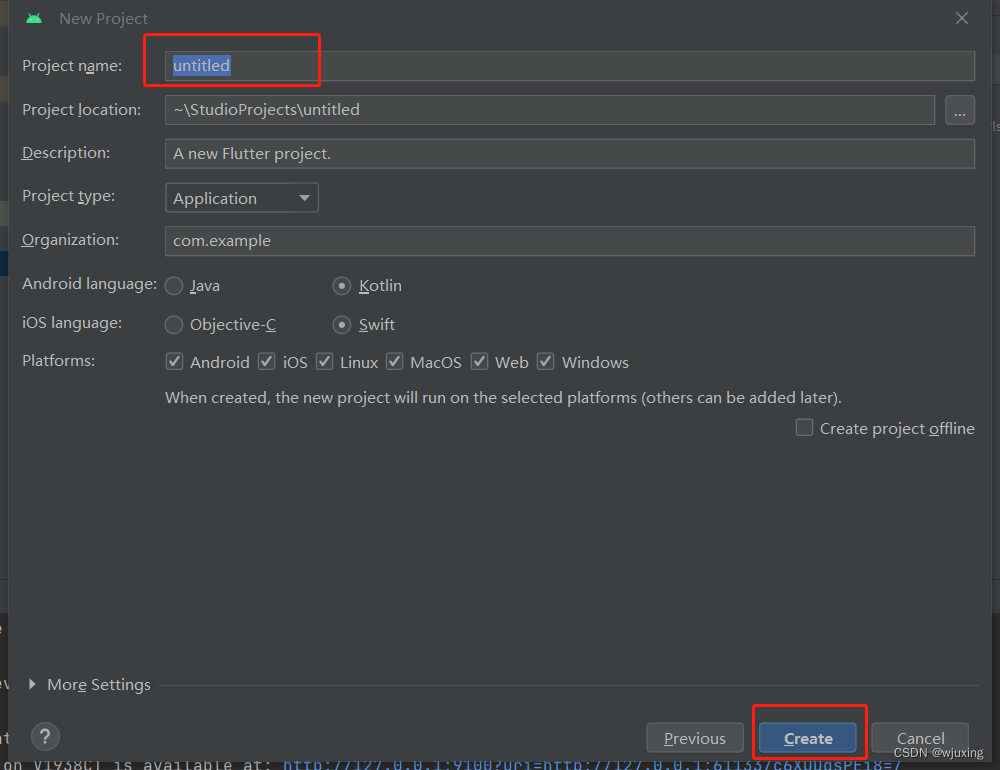Image resolution: width=1000 pixels, height=770 pixels.
Task: Click the Organization input field
Action: (x=570, y=241)
